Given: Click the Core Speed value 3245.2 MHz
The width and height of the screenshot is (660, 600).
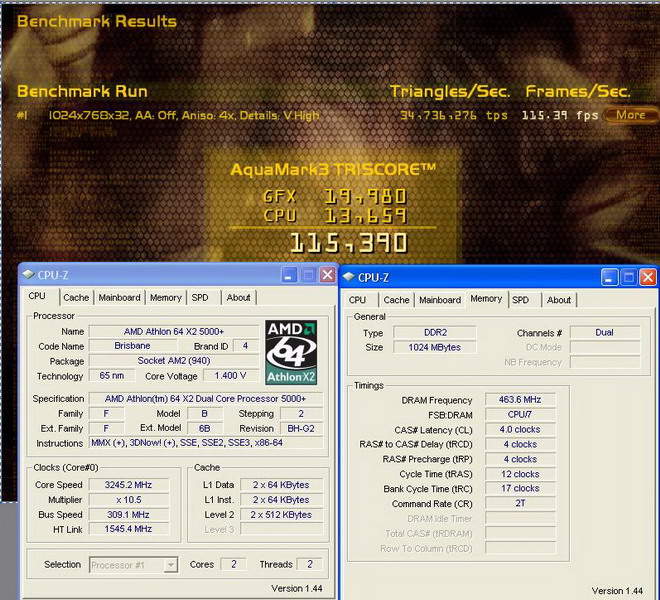Looking at the screenshot, I should coord(128,485).
